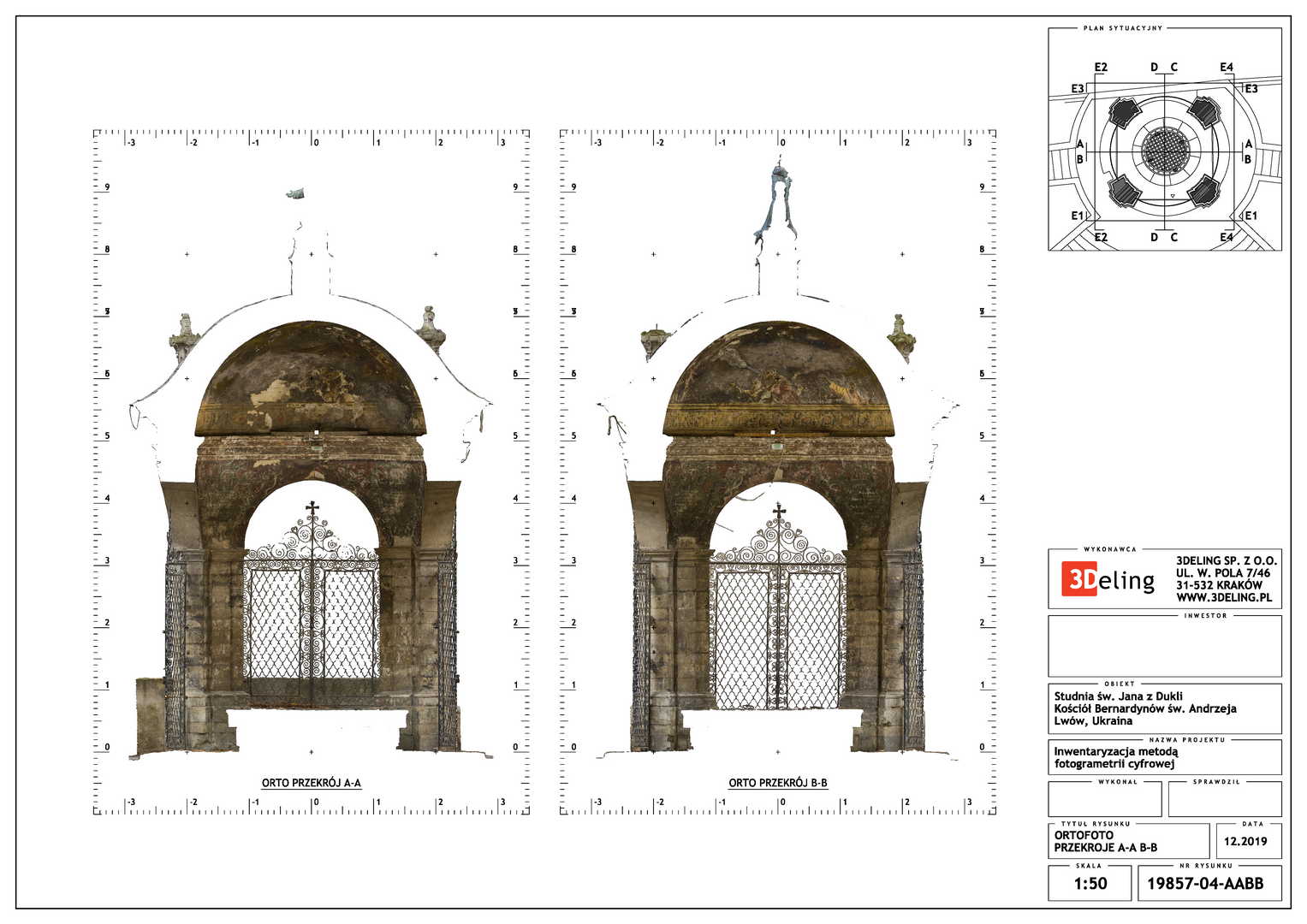Select the cross atop the A-A gate
Image resolution: width=1307 pixels, height=924 pixels.
click(312, 509)
